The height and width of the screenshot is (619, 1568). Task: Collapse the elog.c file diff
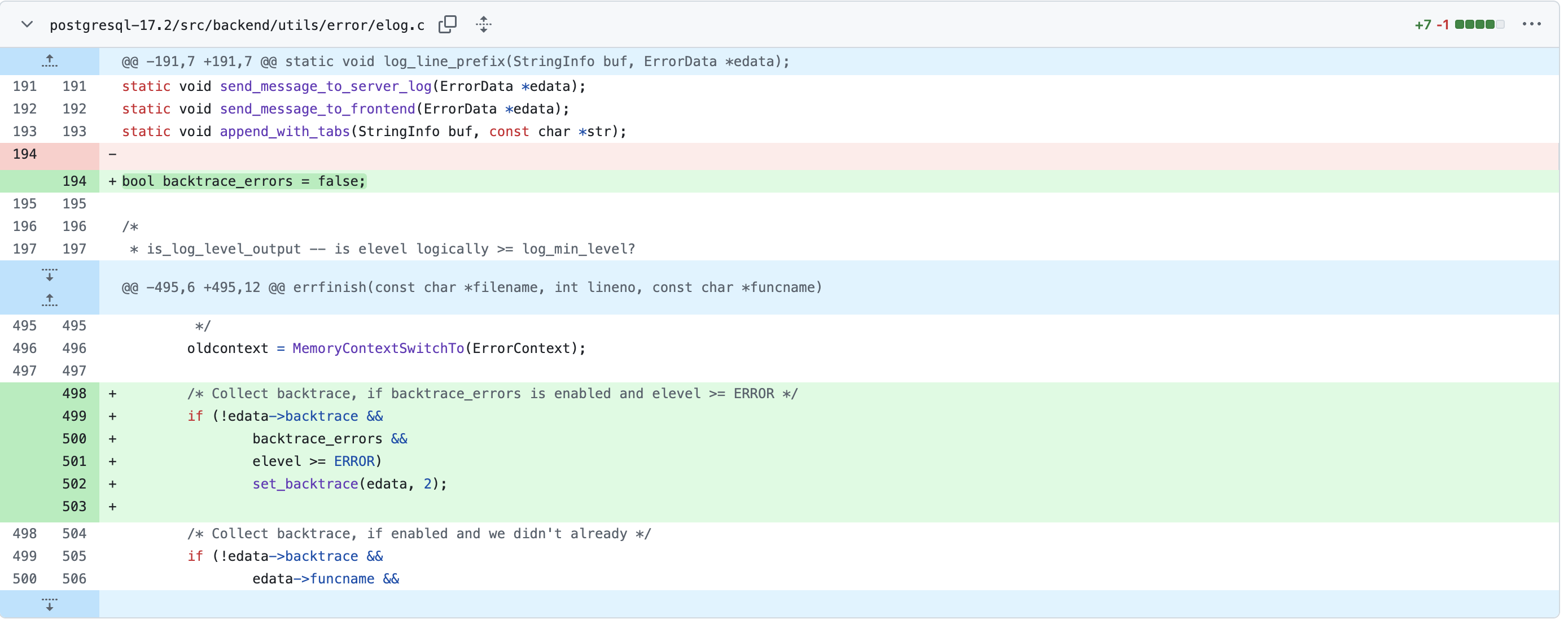coord(27,24)
